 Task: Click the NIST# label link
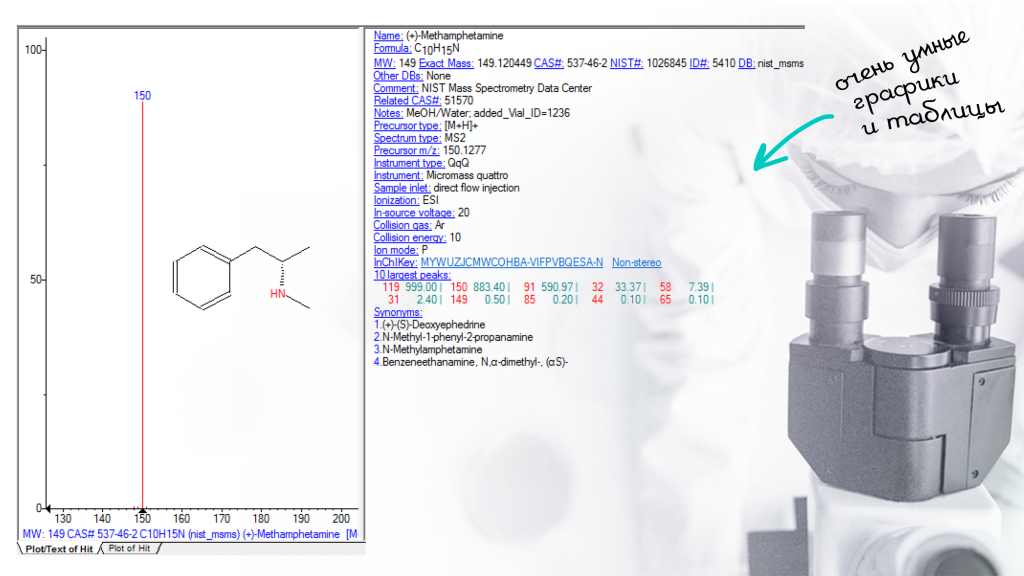[625, 63]
